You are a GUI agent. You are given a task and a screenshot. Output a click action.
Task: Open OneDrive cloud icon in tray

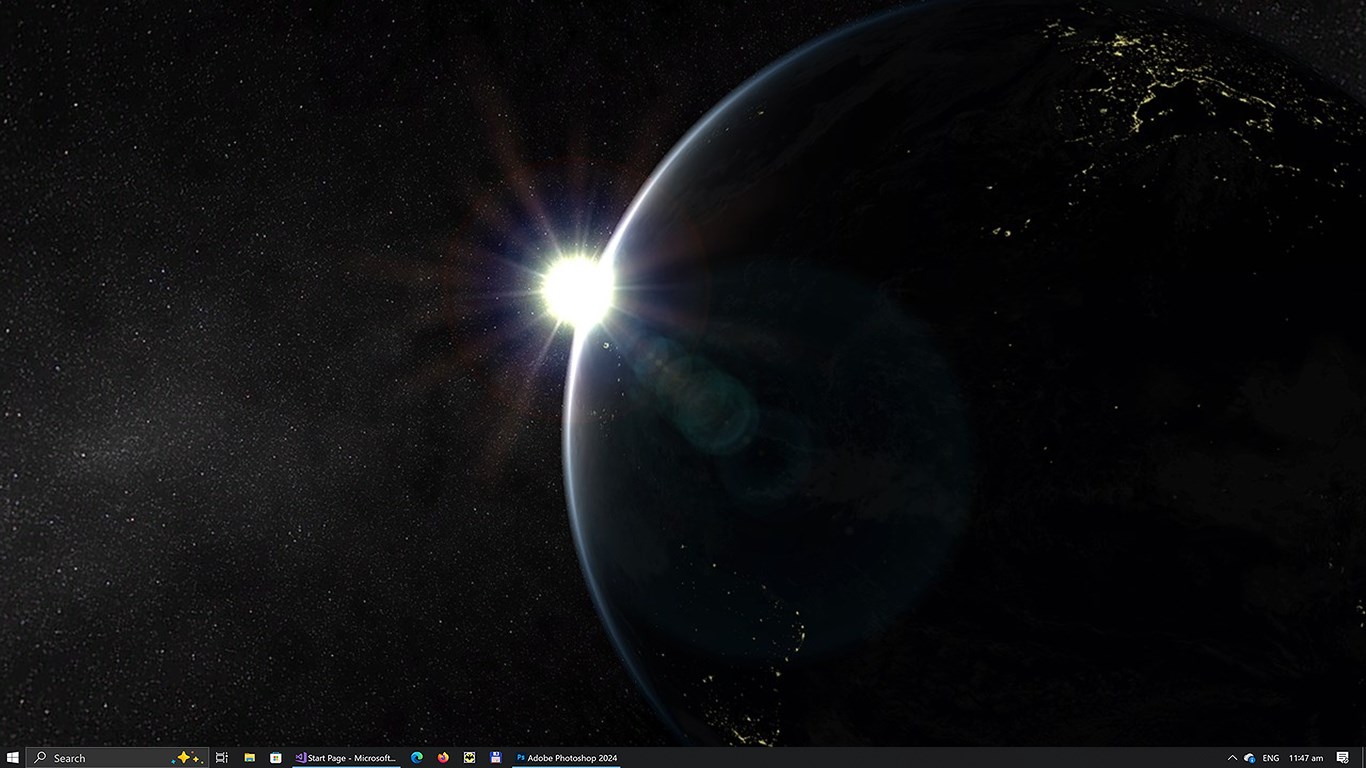tap(1250, 758)
